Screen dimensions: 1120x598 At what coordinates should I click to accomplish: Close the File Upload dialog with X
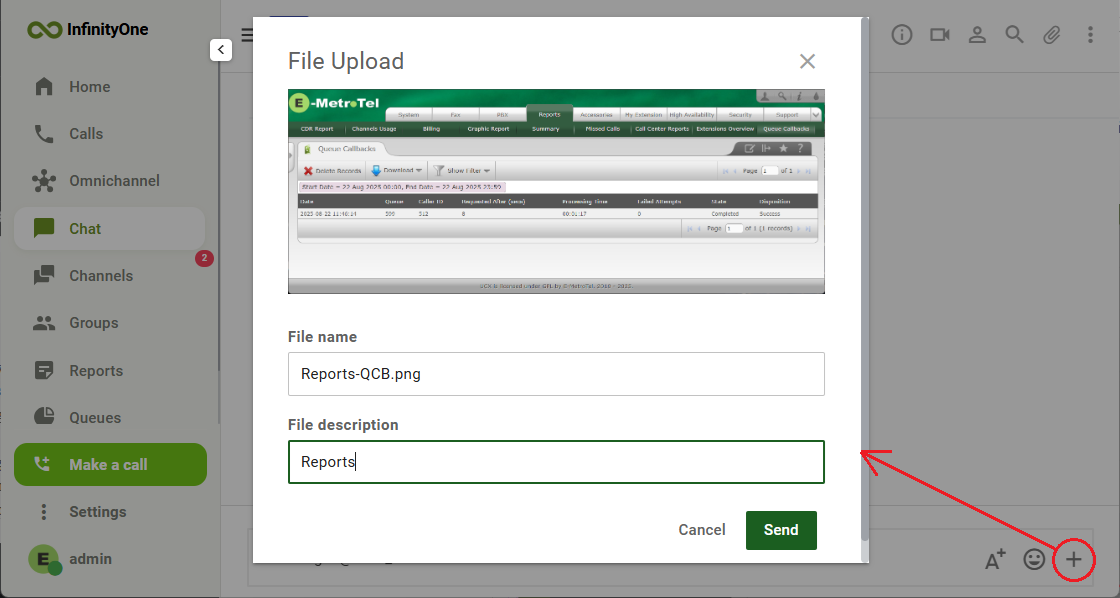807,61
